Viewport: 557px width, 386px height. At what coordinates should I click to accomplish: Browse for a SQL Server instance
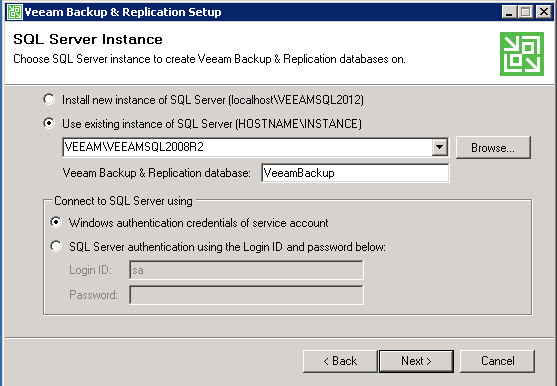[x=493, y=147]
